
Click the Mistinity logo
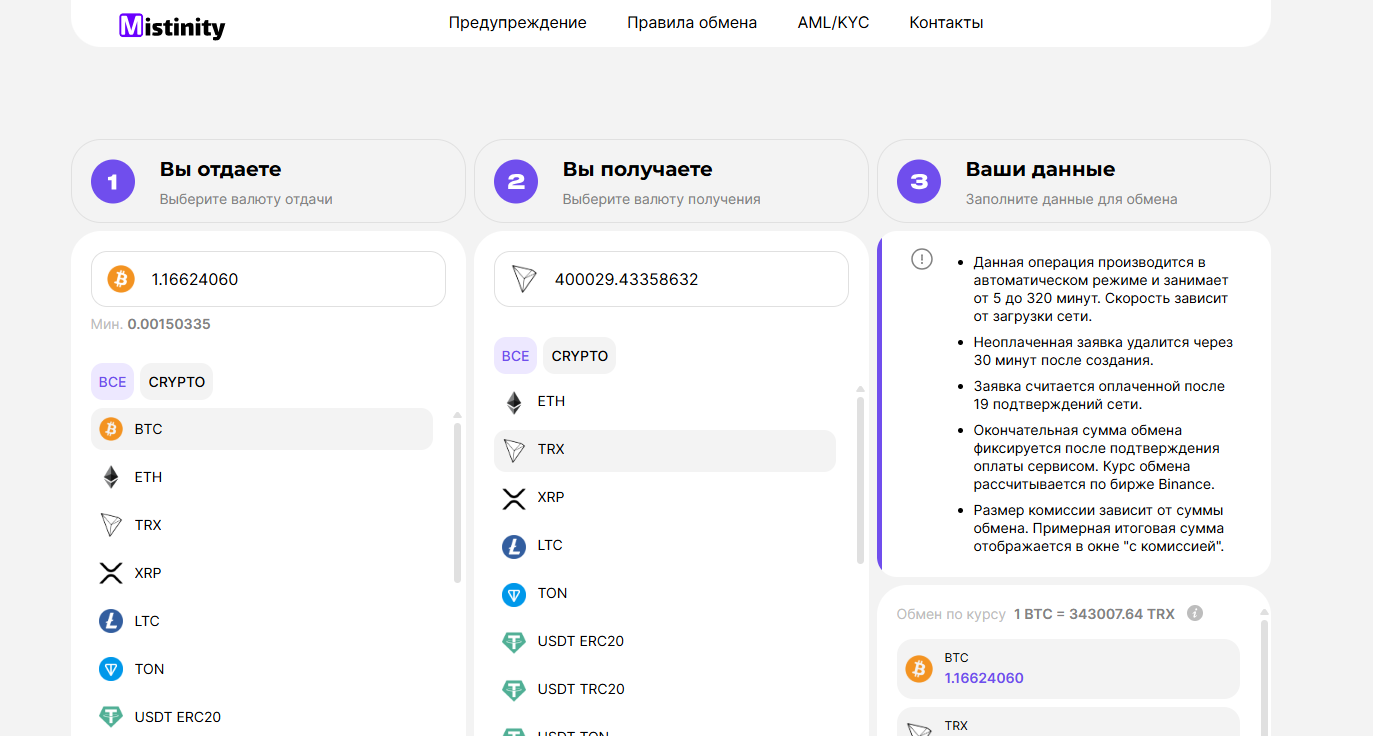click(x=172, y=26)
